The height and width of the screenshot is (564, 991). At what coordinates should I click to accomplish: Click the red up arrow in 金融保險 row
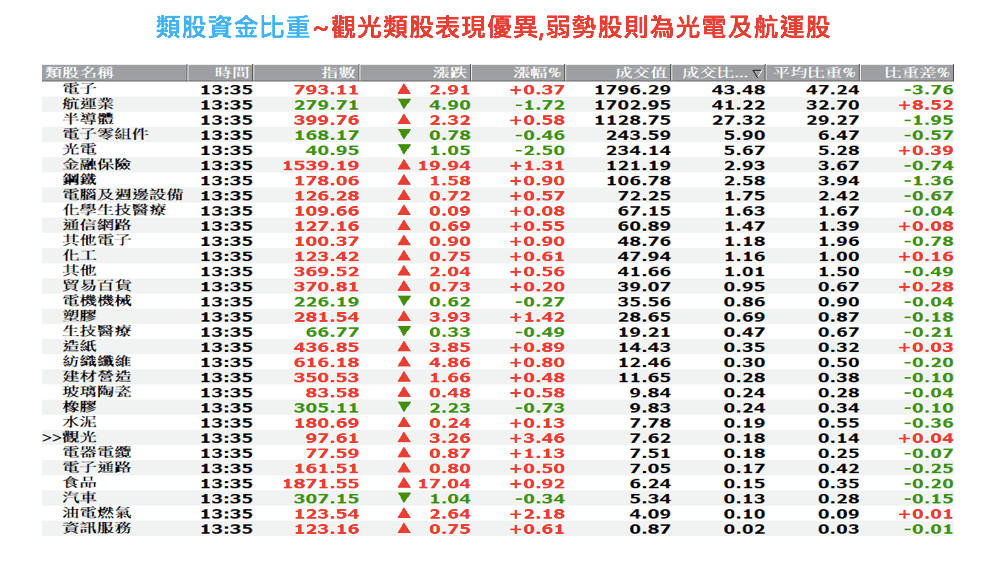[404, 165]
